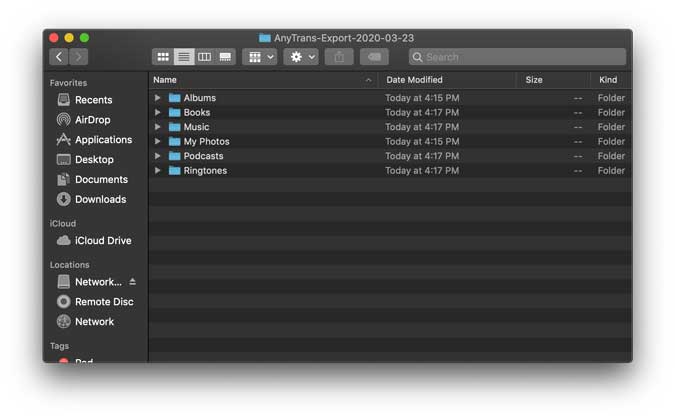Viewport: 675px width, 419px height.
Task: Expand the Books folder
Action: (x=158, y=112)
